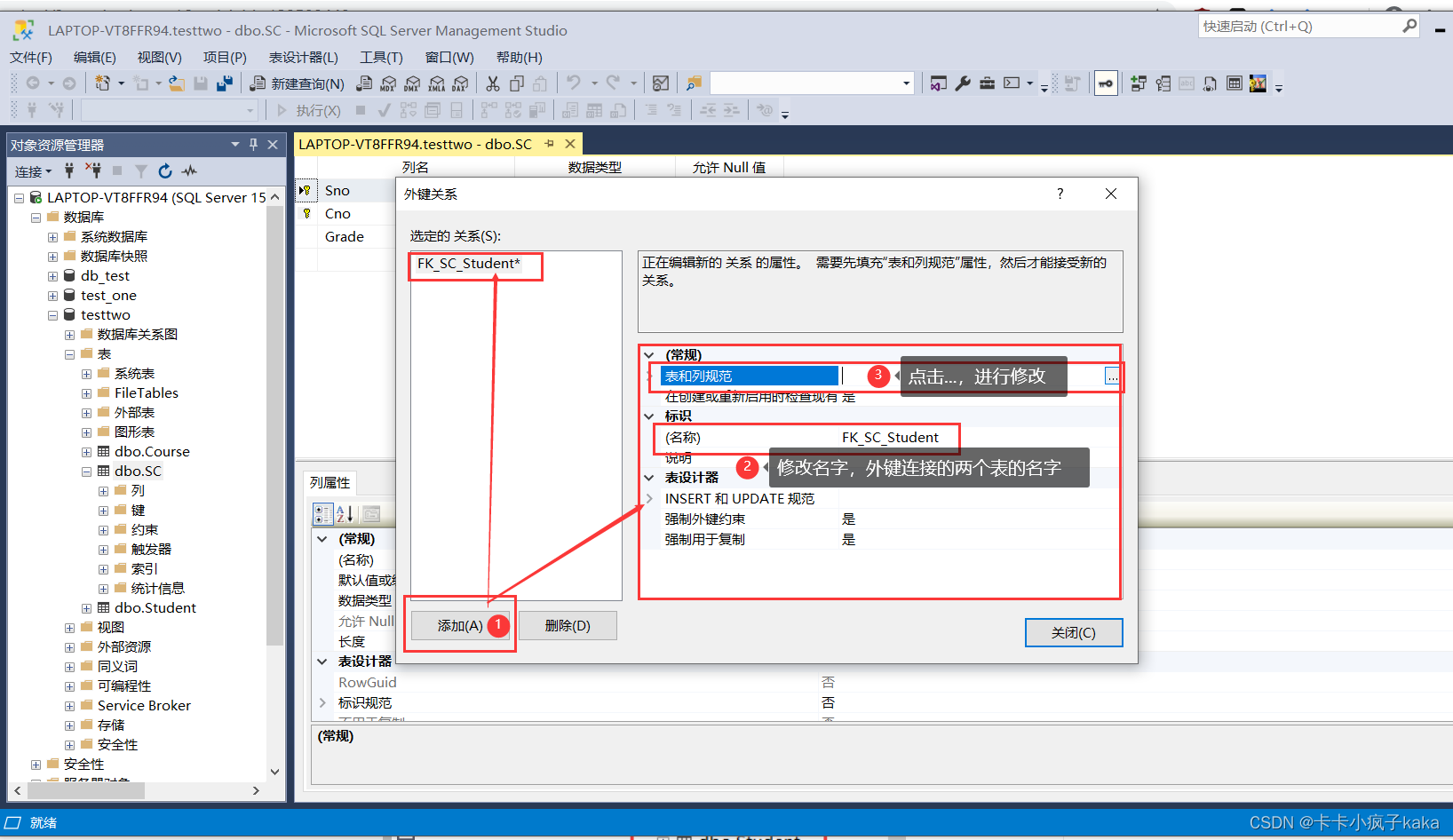Click the Manage XML Indexes icon
Screen dimensions: 1453x840
pyautogui.click(x=1210, y=83)
